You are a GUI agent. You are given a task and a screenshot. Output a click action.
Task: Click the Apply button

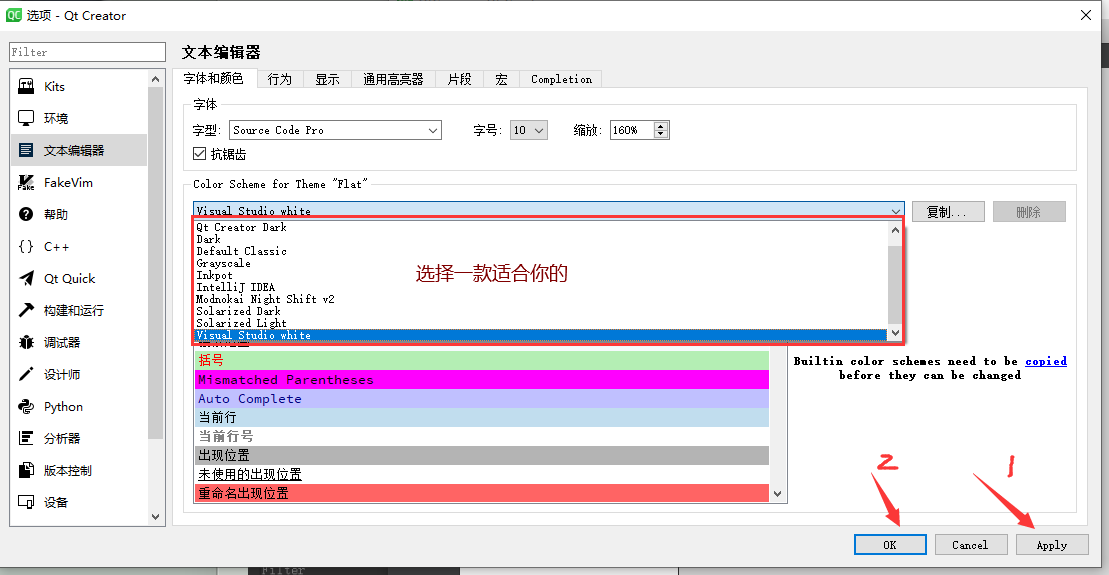[1052, 545]
